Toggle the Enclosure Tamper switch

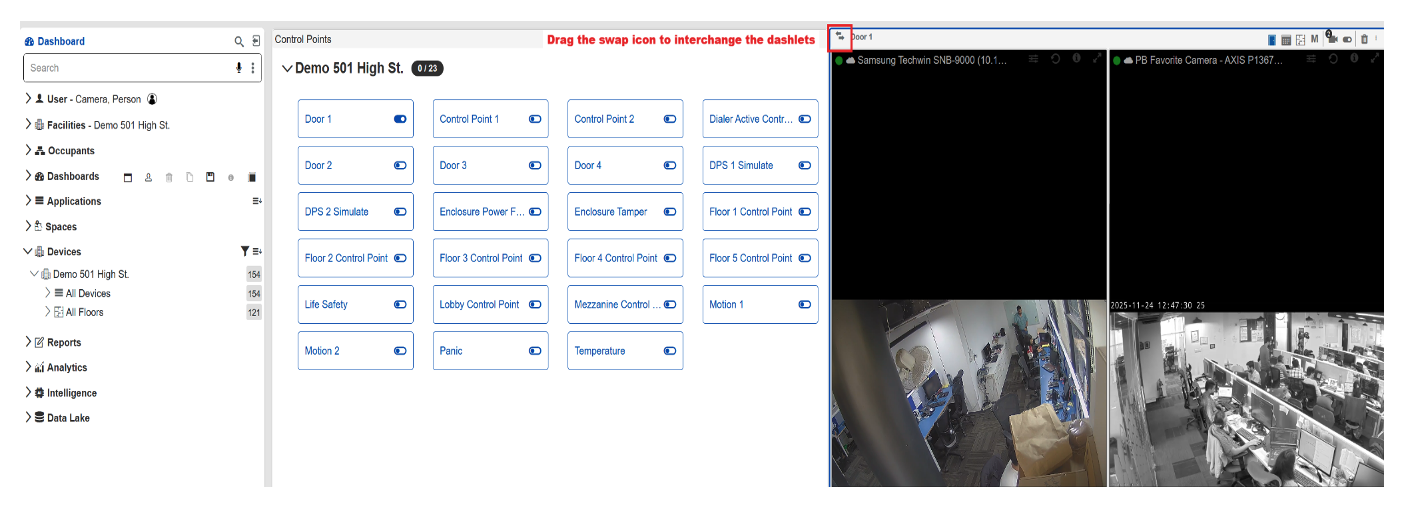tap(670, 212)
